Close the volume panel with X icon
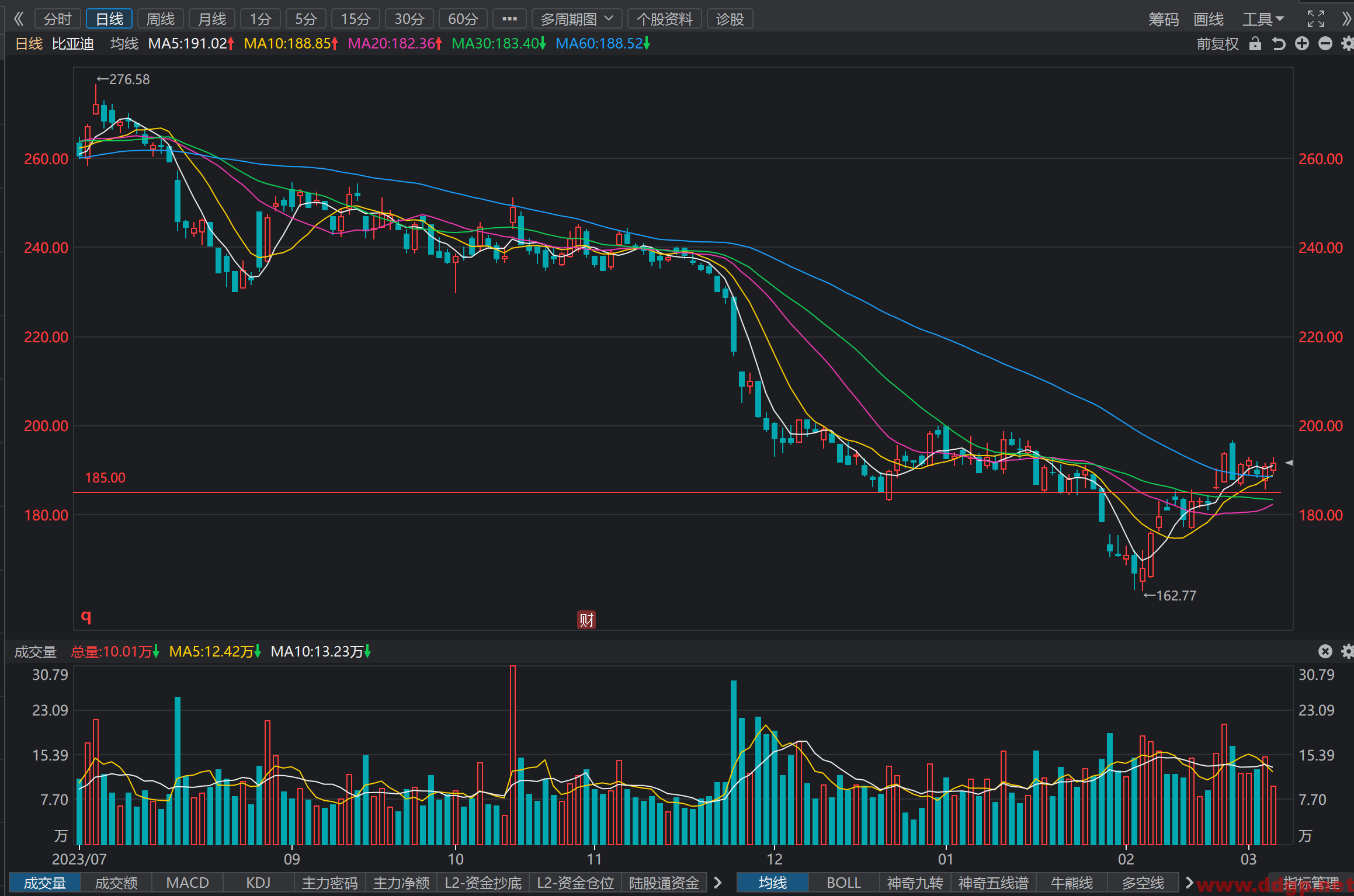The width and height of the screenshot is (1354, 896). click(x=1325, y=651)
